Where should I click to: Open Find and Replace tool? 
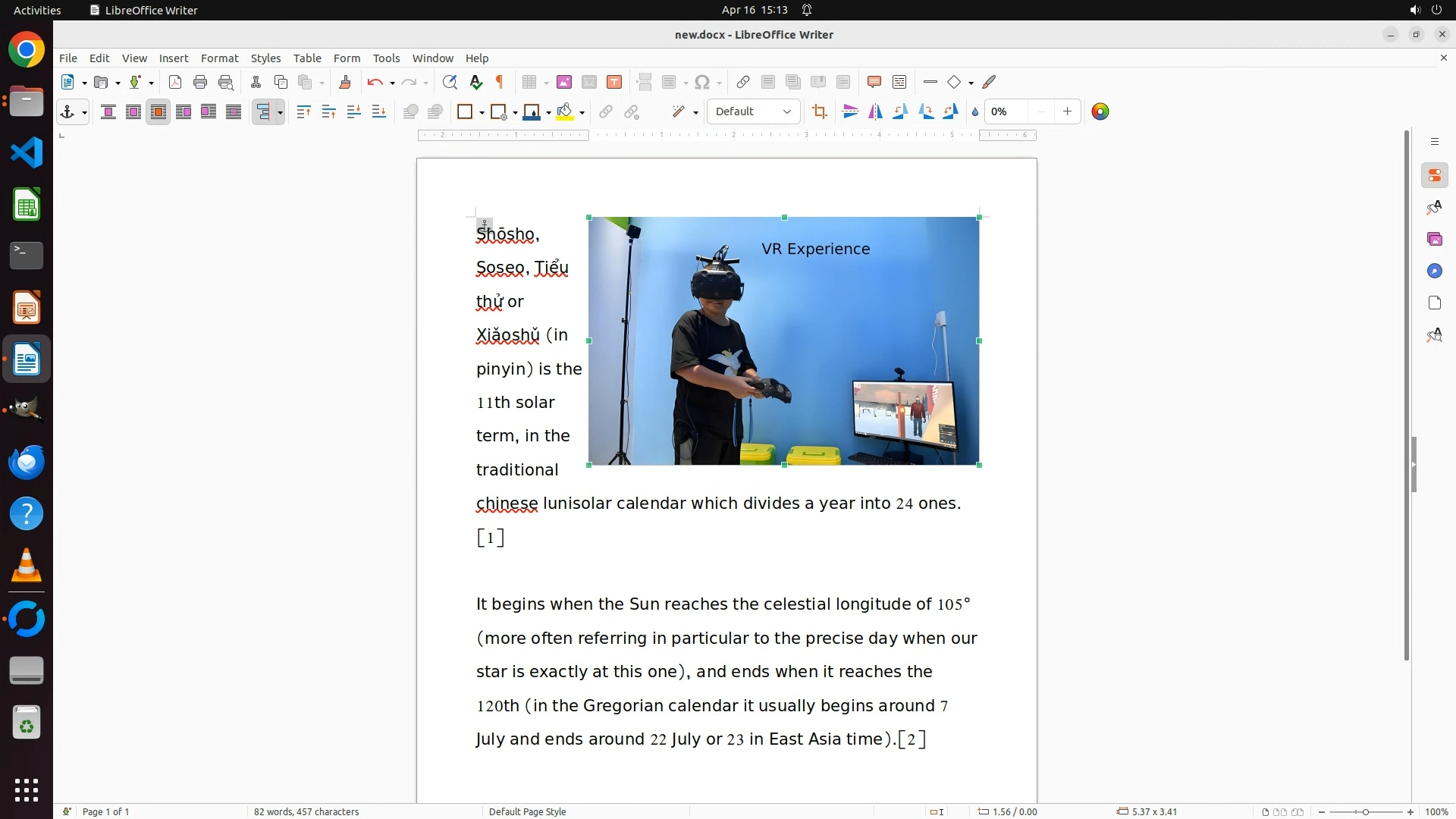(450, 83)
